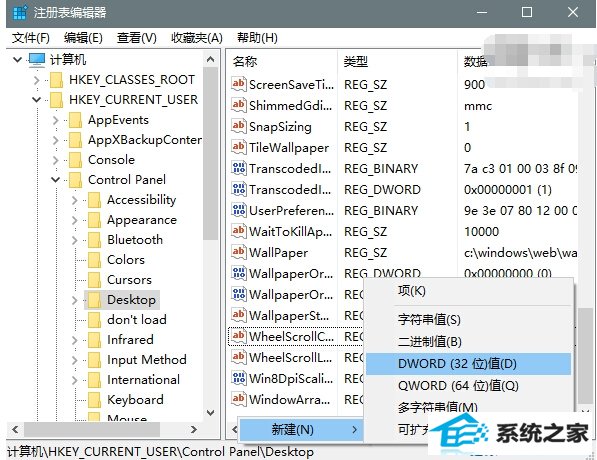Select the UserPreferen... binary value icon
The height and width of the screenshot is (460, 597).
[238, 210]
